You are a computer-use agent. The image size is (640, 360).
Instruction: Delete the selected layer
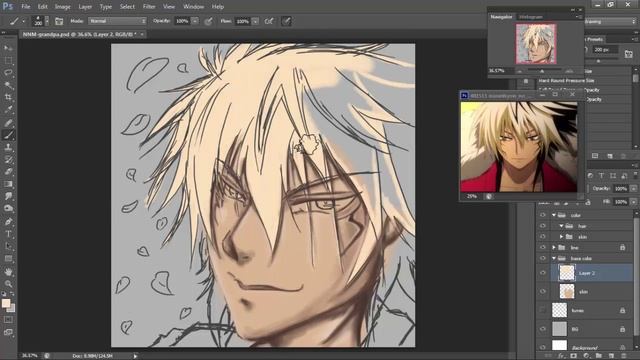[624, 356]
